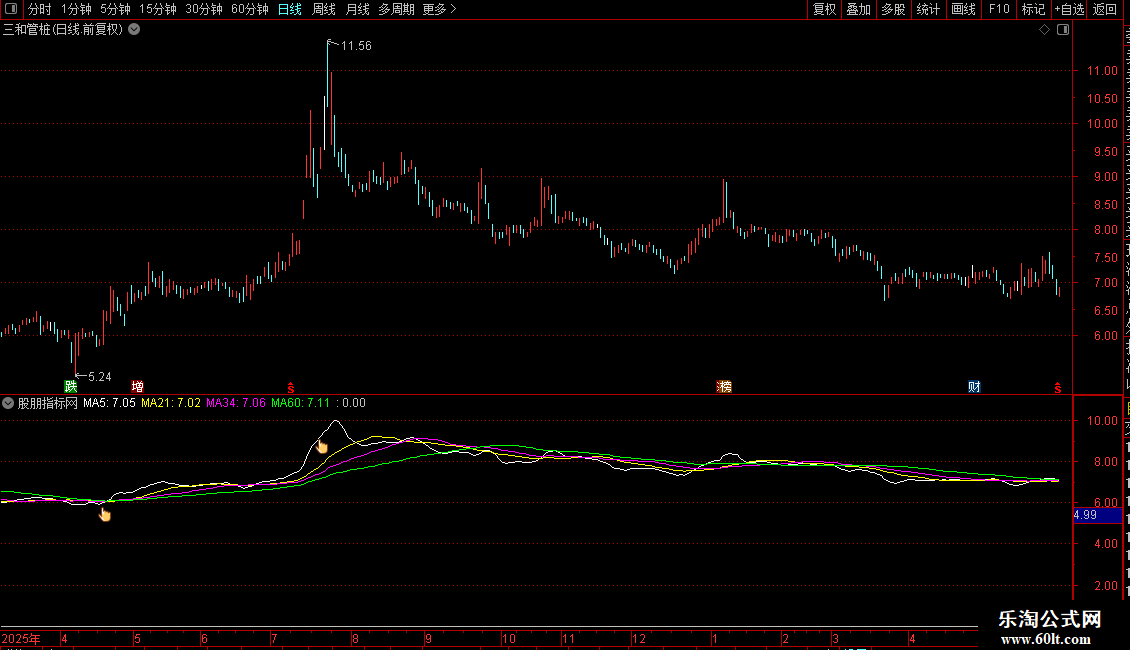The image size is (1130, 650).
Task: Select the 5分钟 period tab
Action: tap(115, 9)
